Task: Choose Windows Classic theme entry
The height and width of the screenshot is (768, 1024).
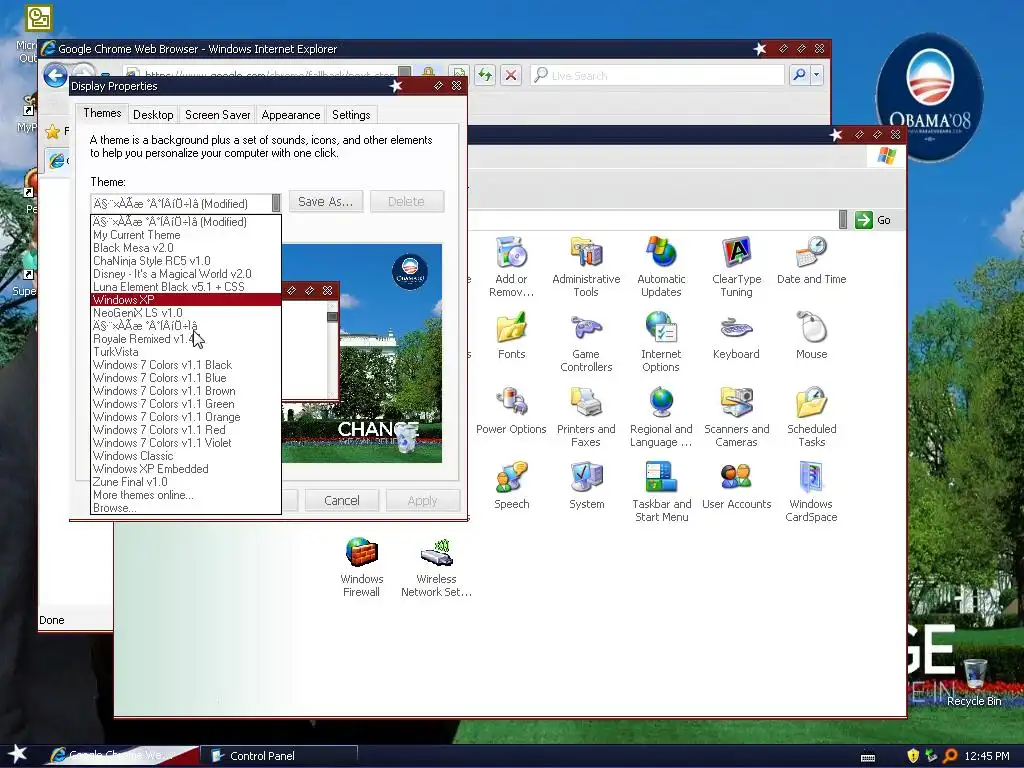Action: click(x=186, y=456)
